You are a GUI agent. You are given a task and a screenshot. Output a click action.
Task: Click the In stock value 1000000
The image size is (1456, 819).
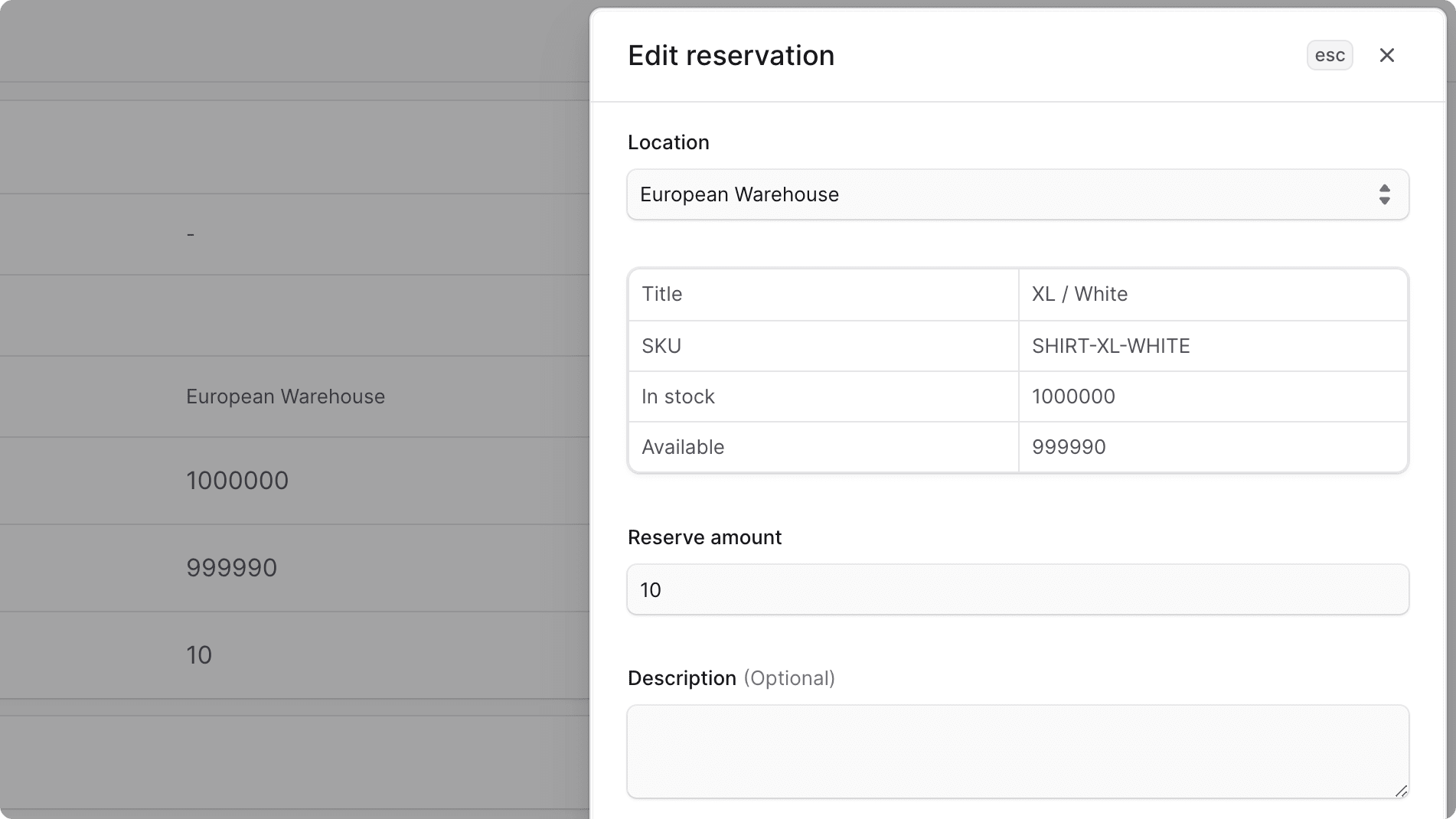(x=1073, y=396)
